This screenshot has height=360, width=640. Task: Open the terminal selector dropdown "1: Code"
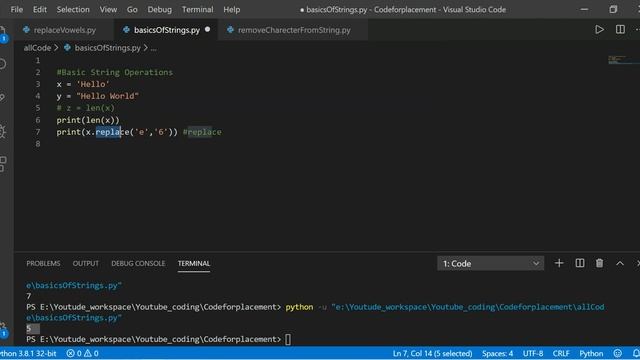click(490, 263)
